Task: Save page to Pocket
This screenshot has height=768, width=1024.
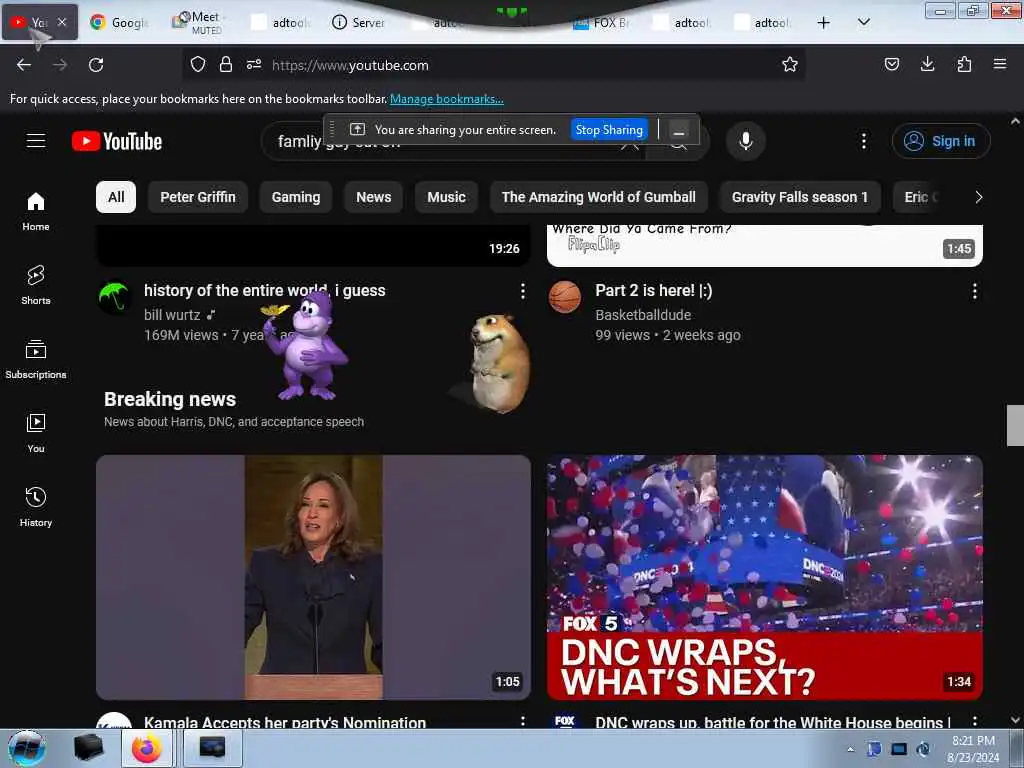Action: (891, 64)
